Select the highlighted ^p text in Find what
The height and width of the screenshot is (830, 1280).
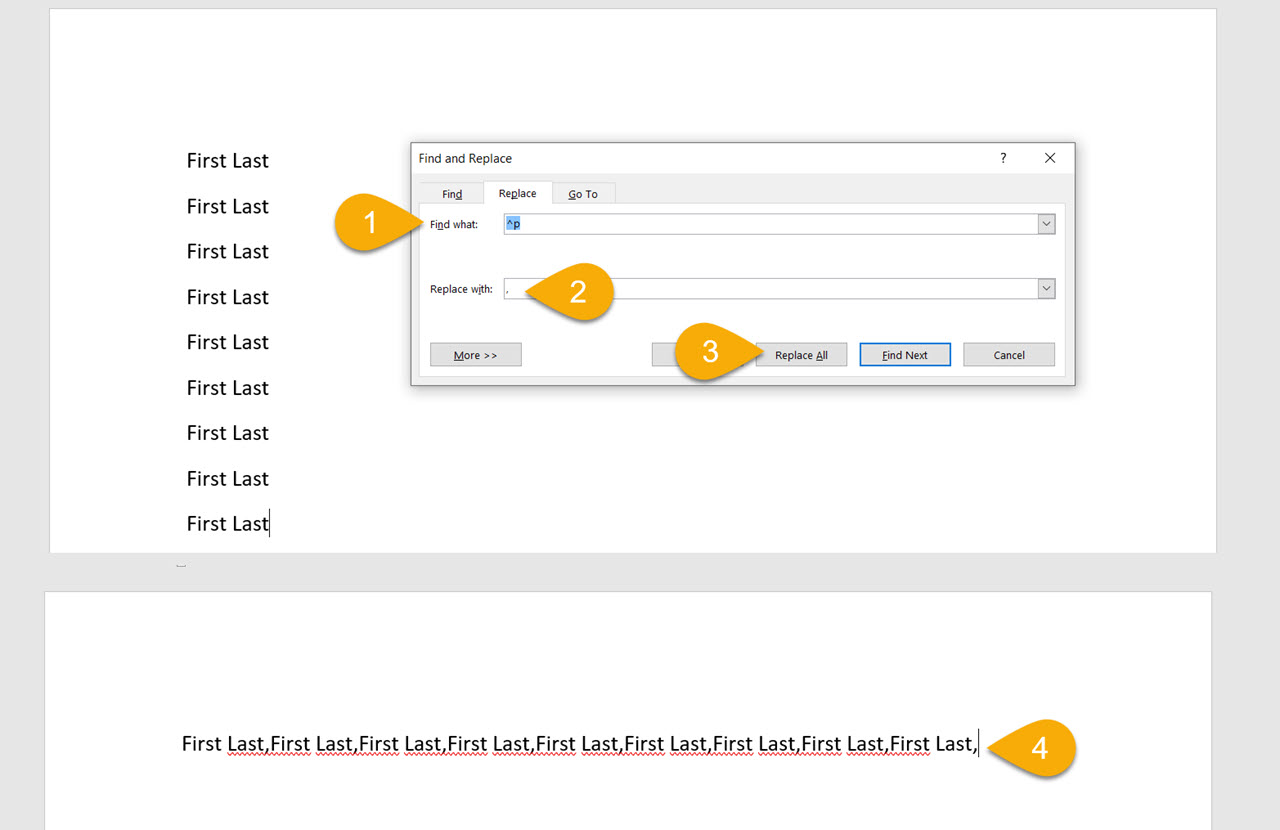513,223
